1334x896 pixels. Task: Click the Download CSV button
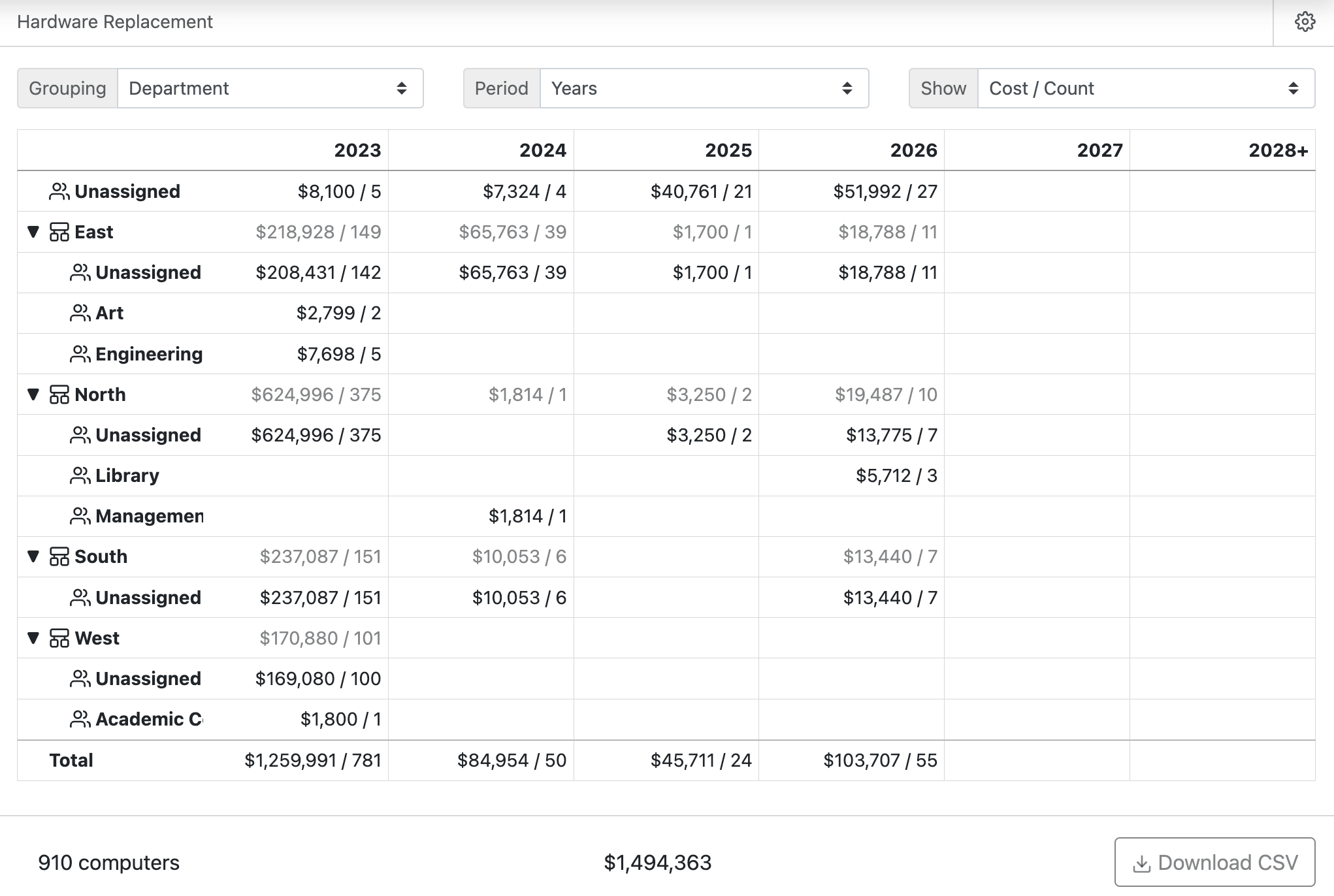point(1214,863)
